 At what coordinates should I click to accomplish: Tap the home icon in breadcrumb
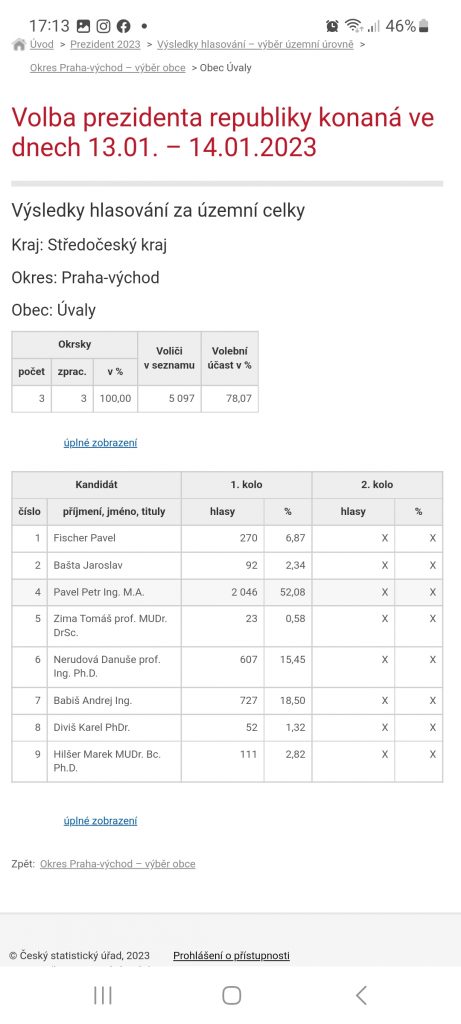pyautogui.click(x=19, y=44)
